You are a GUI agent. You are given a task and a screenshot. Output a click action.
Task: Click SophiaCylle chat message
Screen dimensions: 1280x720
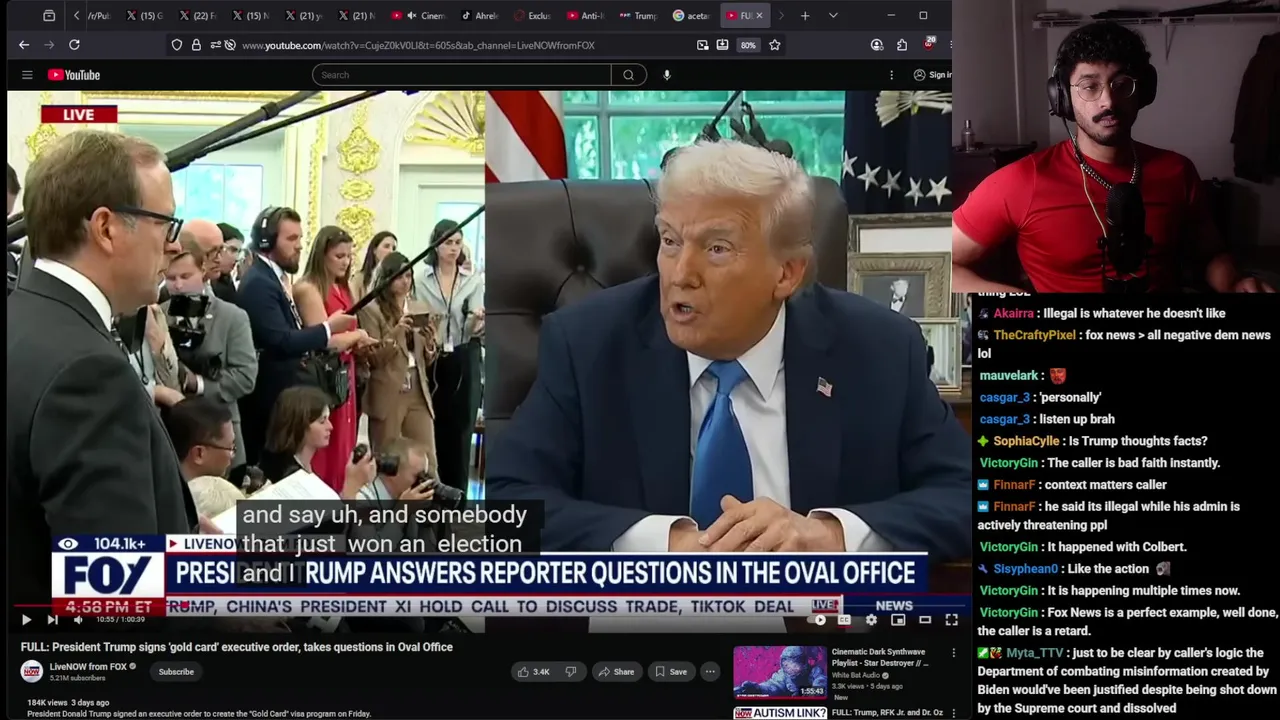(1092, 441)
